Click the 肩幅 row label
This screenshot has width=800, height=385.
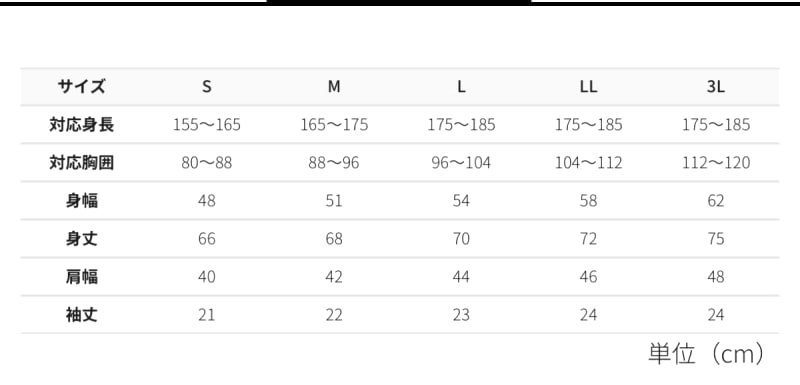[82, 277]
